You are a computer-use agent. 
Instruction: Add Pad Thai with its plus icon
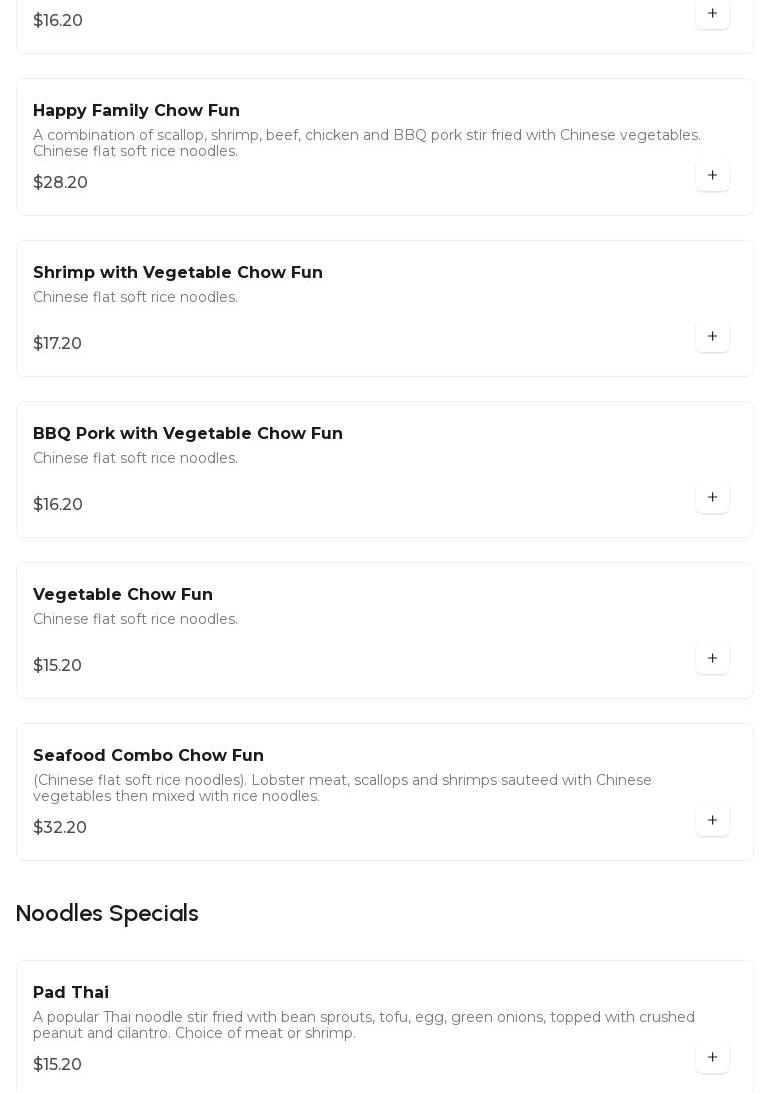712,1058
